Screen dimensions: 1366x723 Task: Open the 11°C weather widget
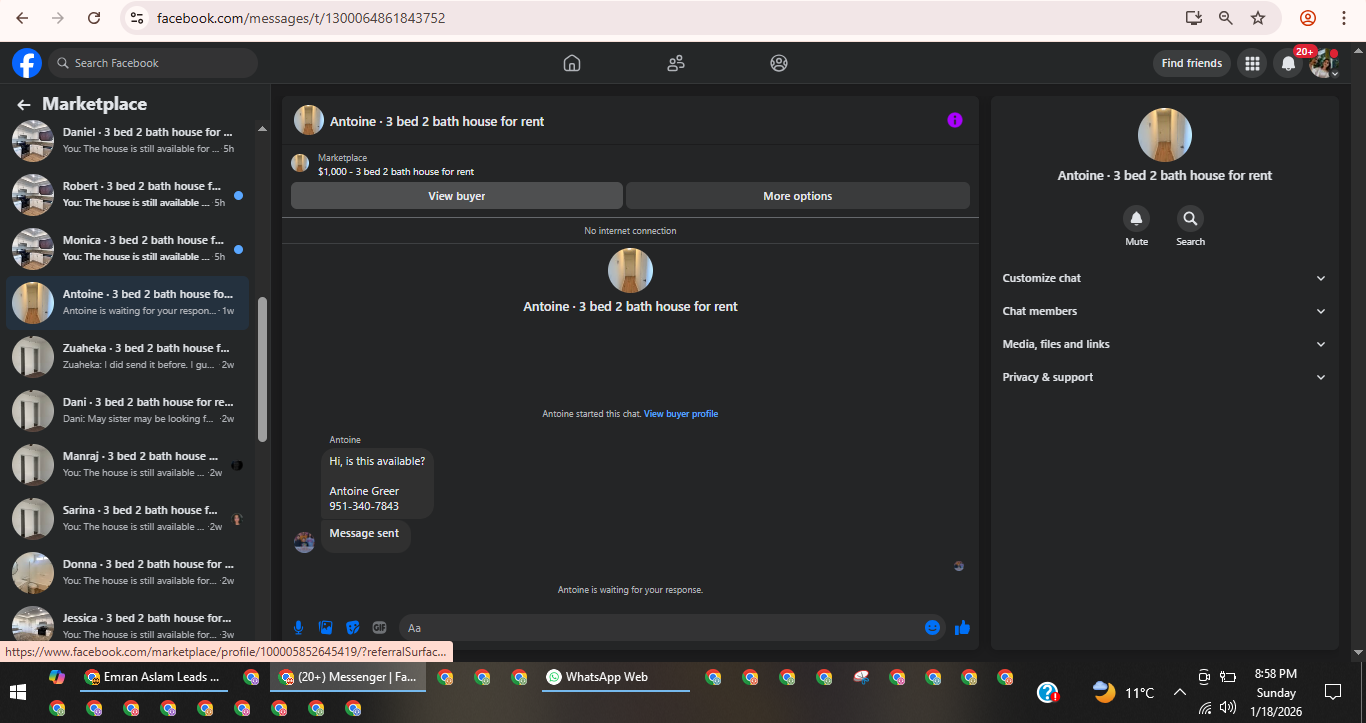[1124, 692]
